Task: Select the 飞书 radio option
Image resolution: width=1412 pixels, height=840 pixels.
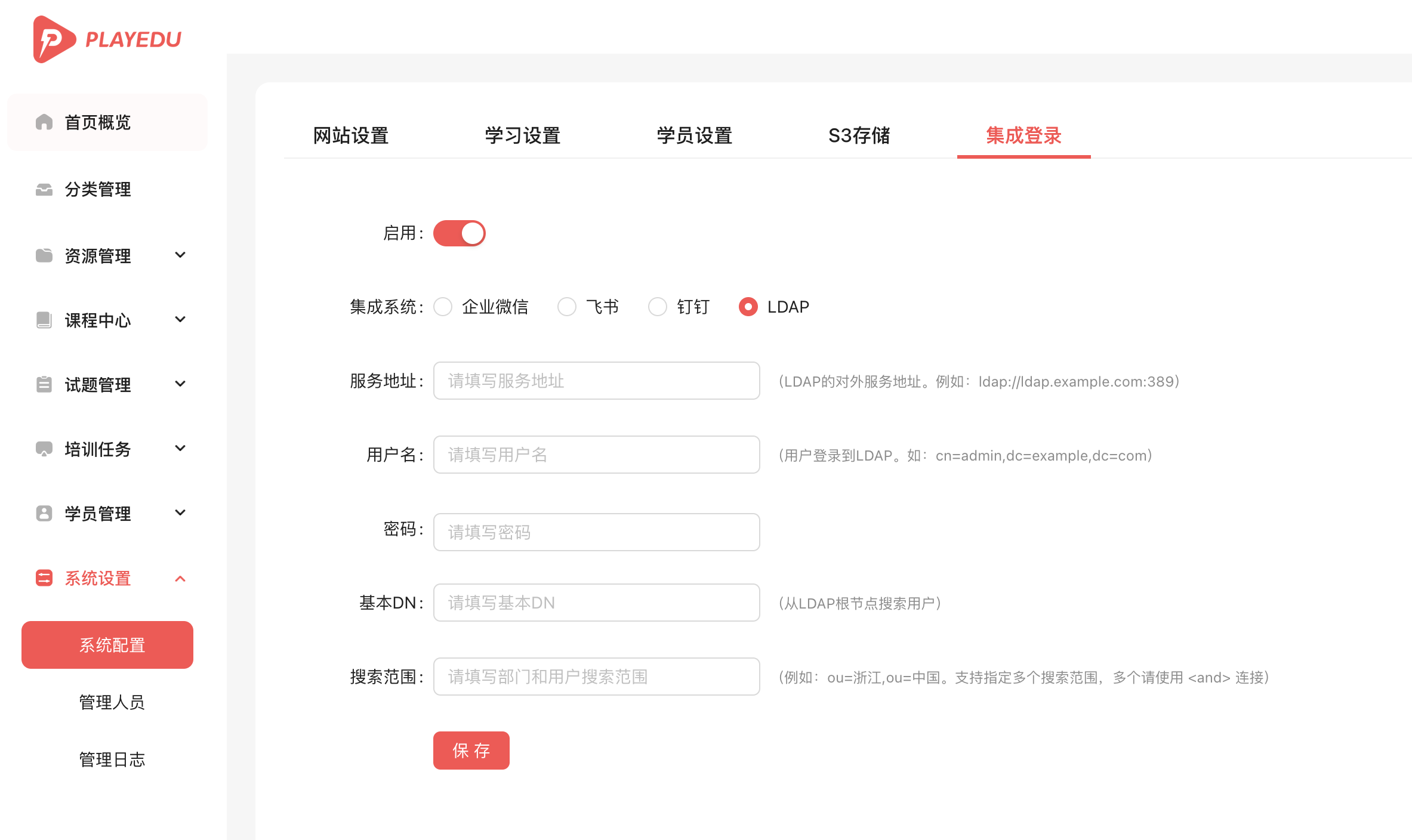Action: [567, 307]
